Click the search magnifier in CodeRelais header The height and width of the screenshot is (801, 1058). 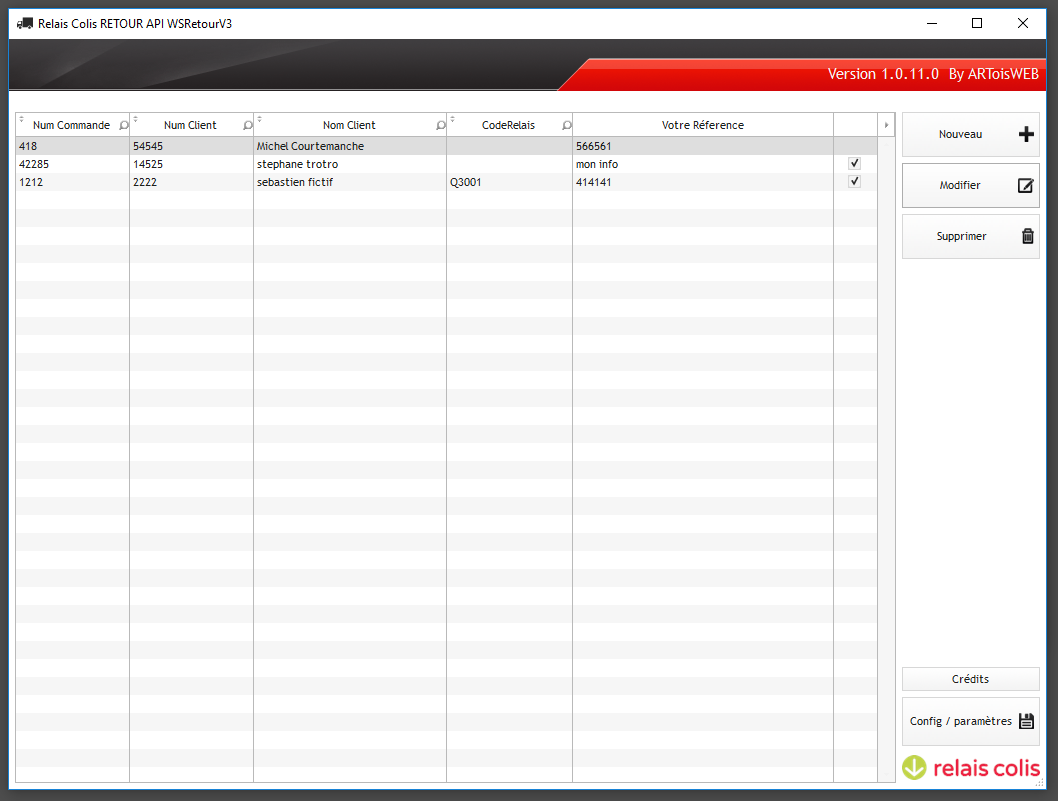tap(566, 126)
